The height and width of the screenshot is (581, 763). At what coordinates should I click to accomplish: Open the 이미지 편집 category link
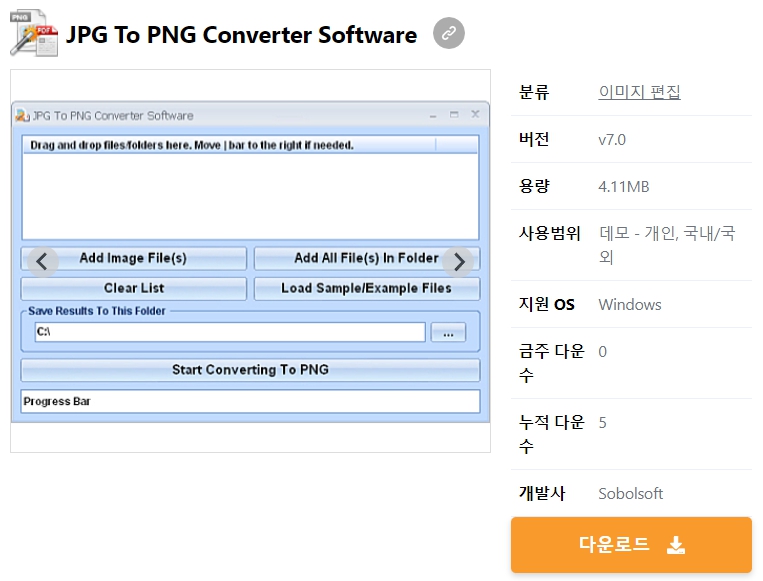coord(639,91)
